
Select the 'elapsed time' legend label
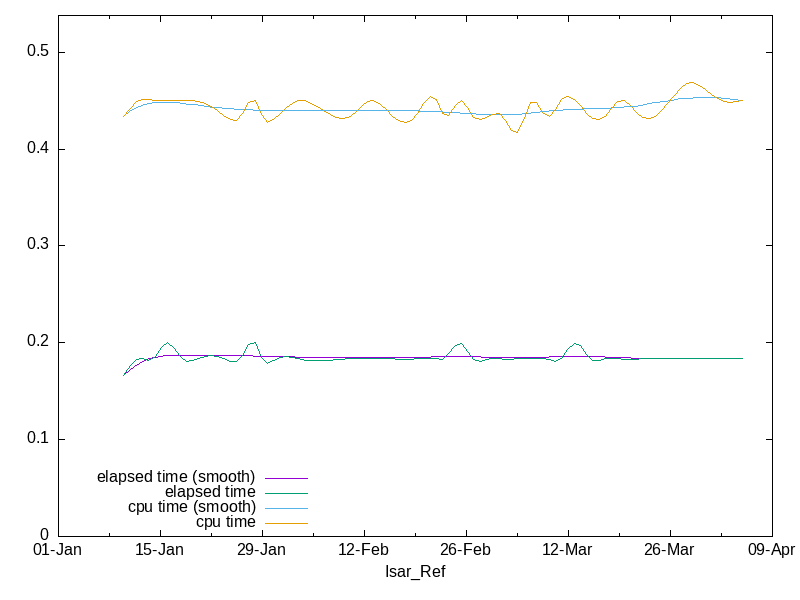tap(210, 492)
